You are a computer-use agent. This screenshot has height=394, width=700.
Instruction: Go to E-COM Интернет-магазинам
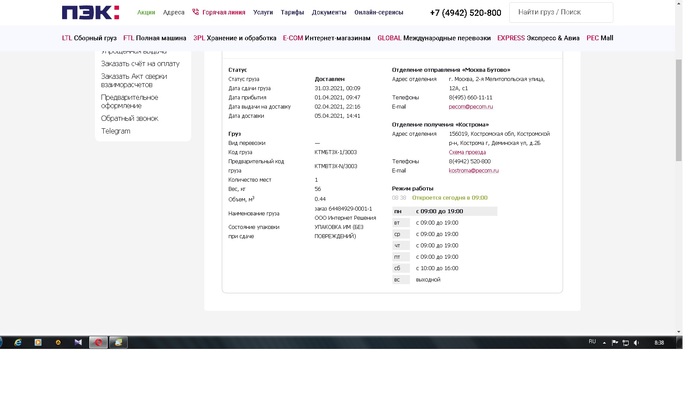pyautogui.click(x=326, y=38)
